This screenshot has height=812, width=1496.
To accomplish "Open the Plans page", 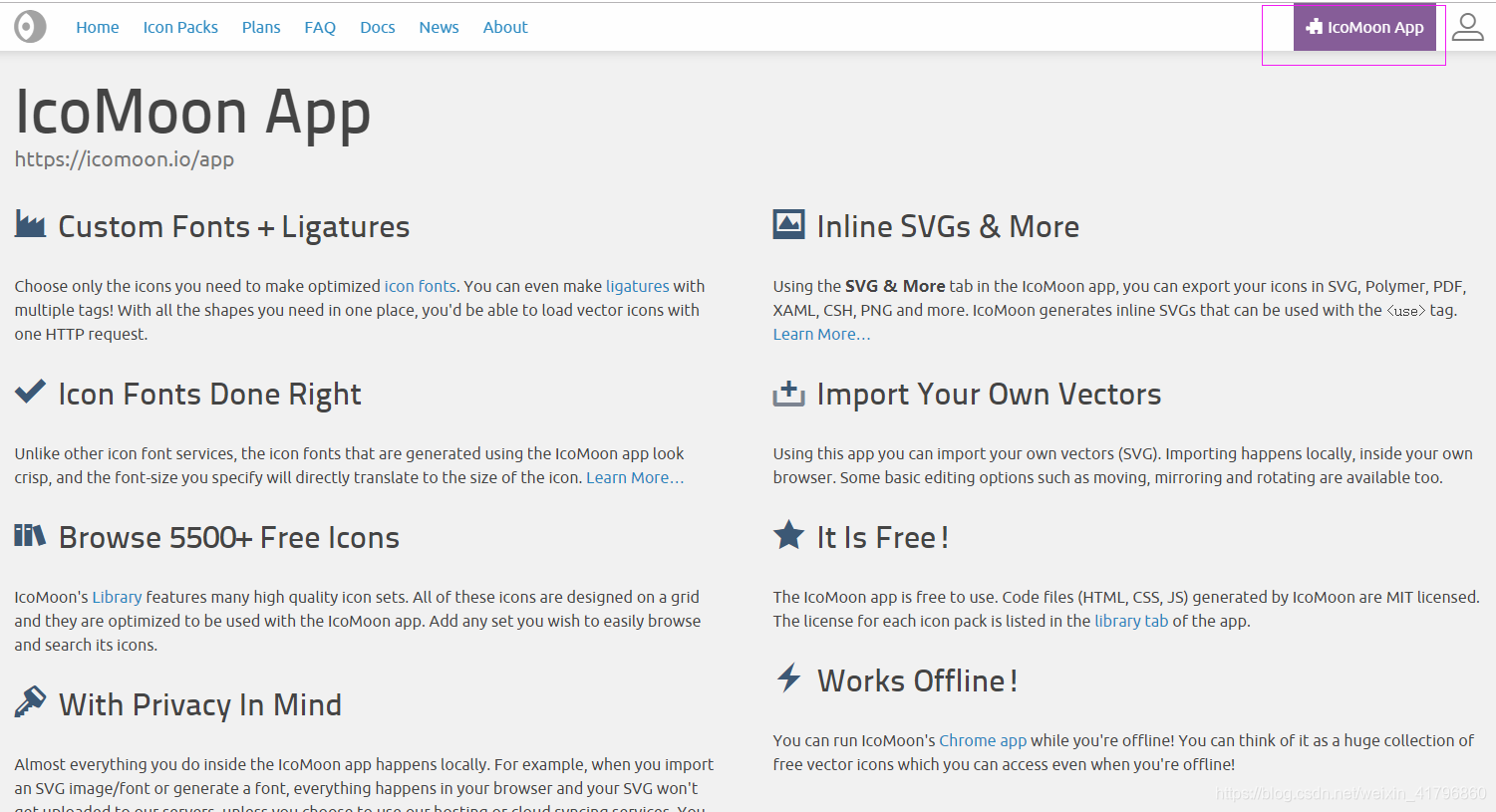I will [261, 27].
